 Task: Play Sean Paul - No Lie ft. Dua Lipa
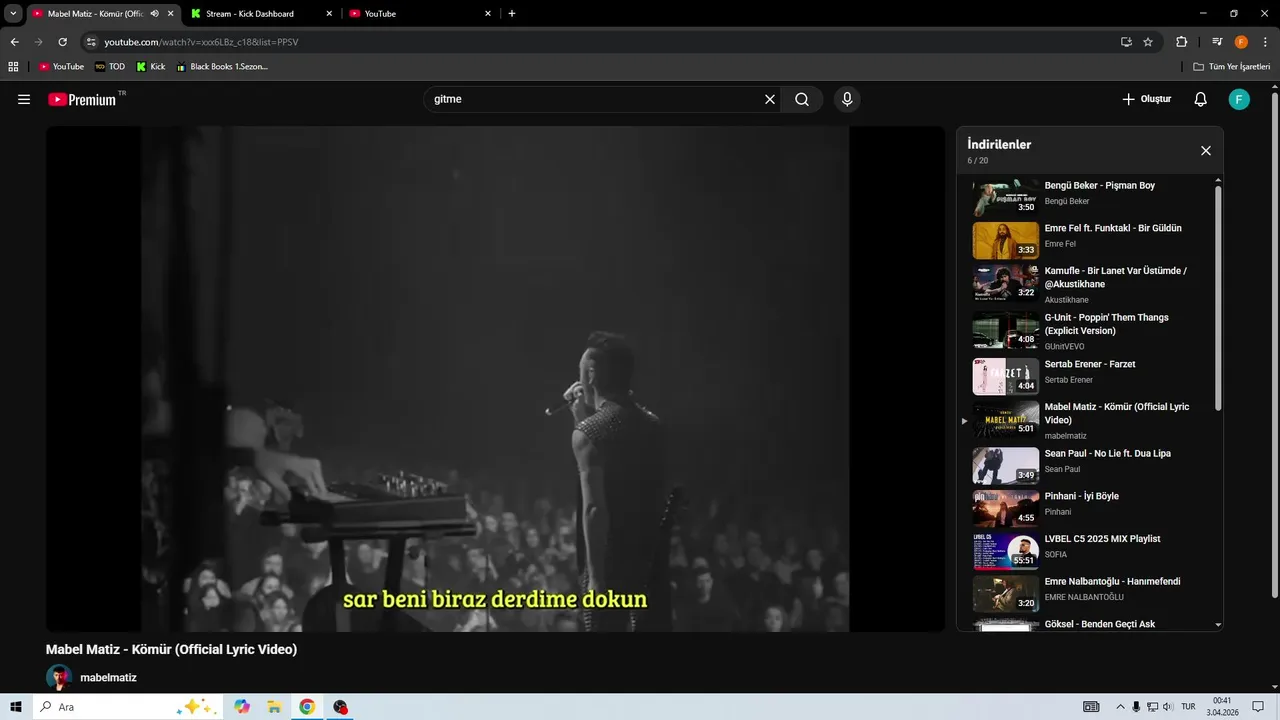[x=1090, y=465]
